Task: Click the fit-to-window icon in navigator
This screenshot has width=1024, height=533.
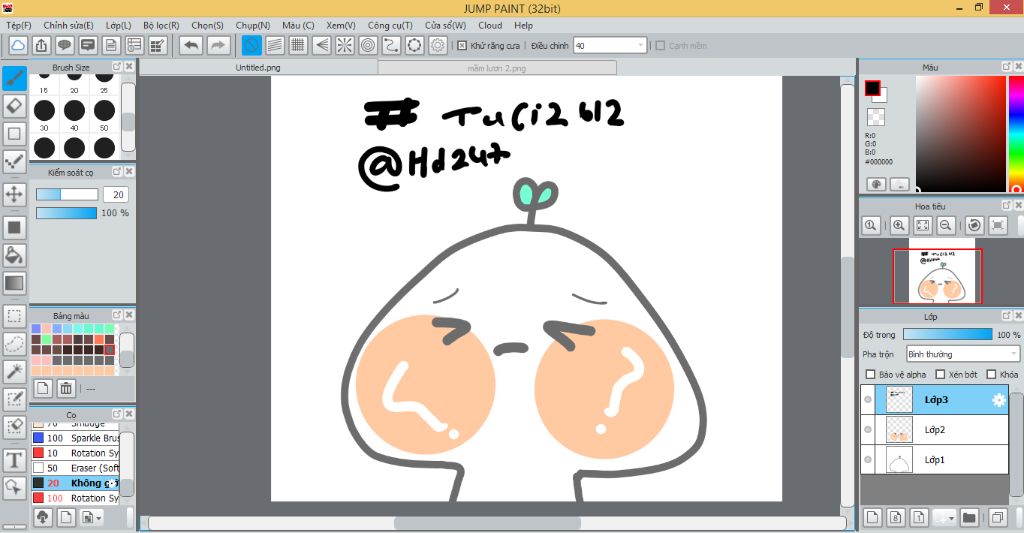Action: pyautogui.click(x=922, y=225)
